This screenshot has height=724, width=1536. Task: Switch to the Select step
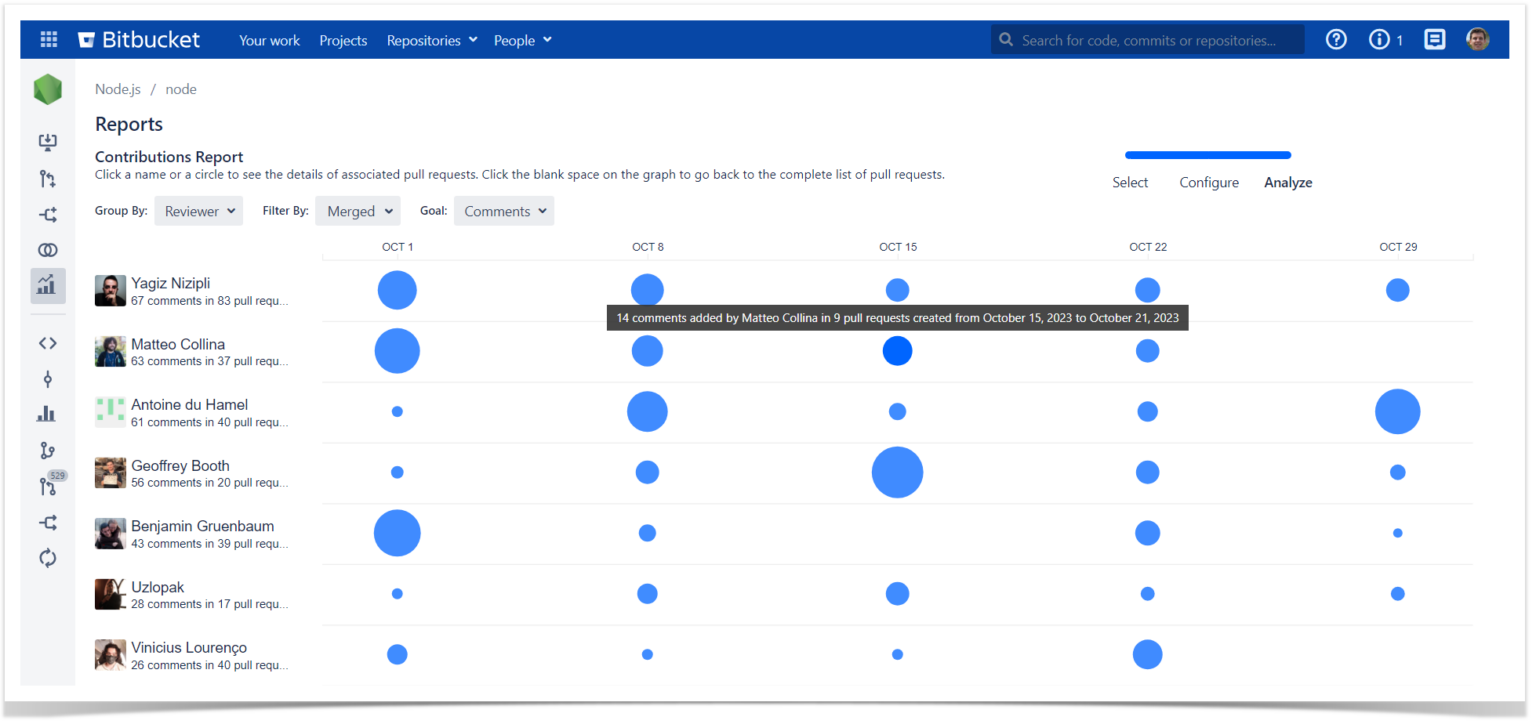pyautogui.click(x=1130, y=182)
